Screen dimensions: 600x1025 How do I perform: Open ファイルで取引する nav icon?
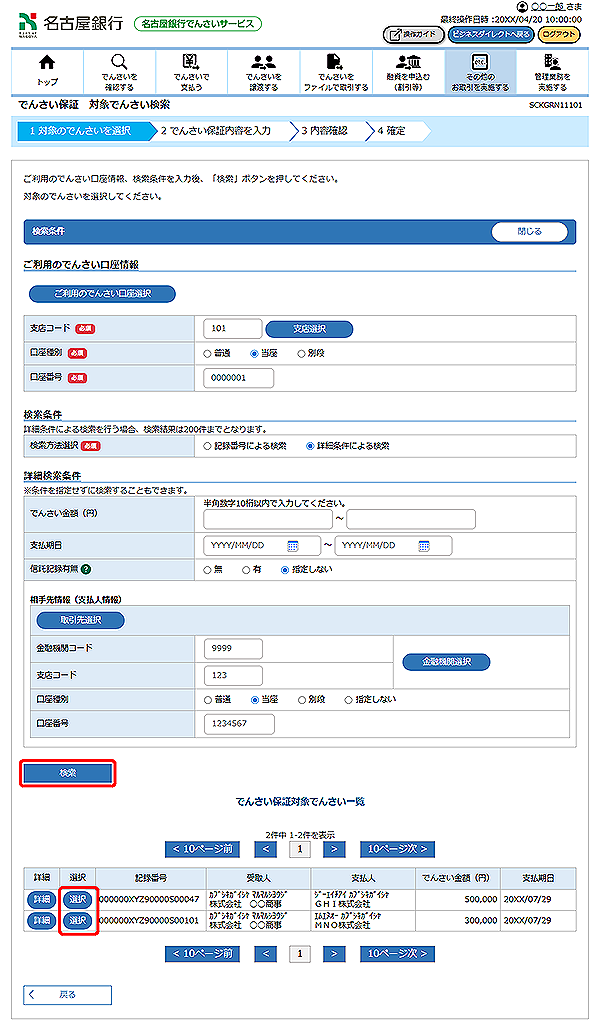click(336, 72)
